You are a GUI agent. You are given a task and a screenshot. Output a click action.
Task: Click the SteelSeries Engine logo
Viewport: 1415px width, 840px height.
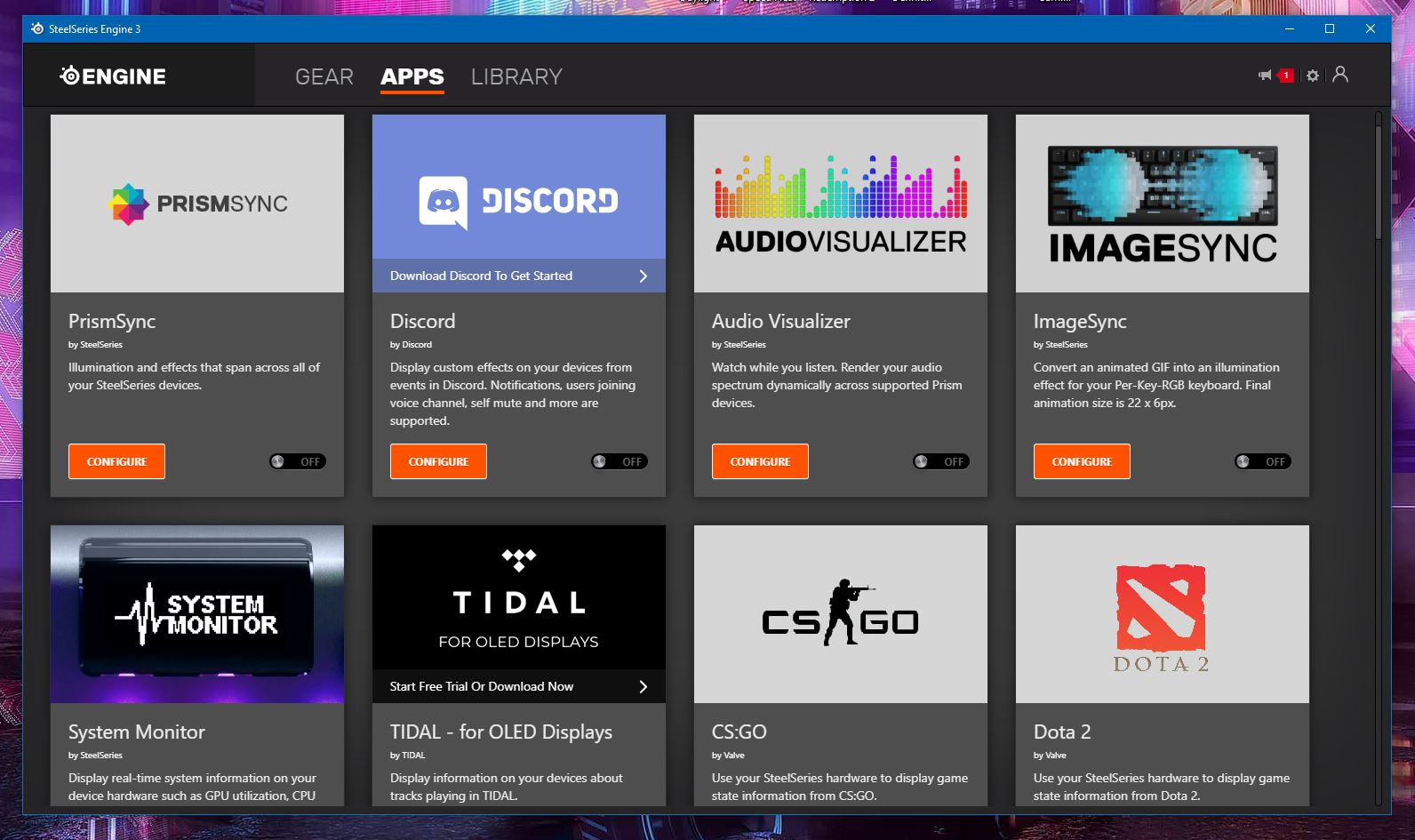click(113, 76)
